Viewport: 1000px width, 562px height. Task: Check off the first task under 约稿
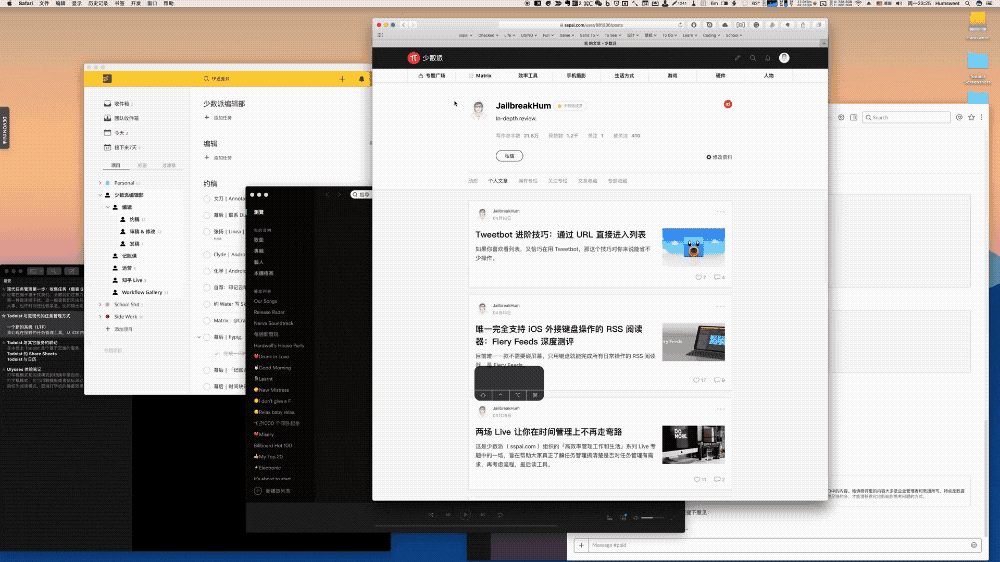207,200
